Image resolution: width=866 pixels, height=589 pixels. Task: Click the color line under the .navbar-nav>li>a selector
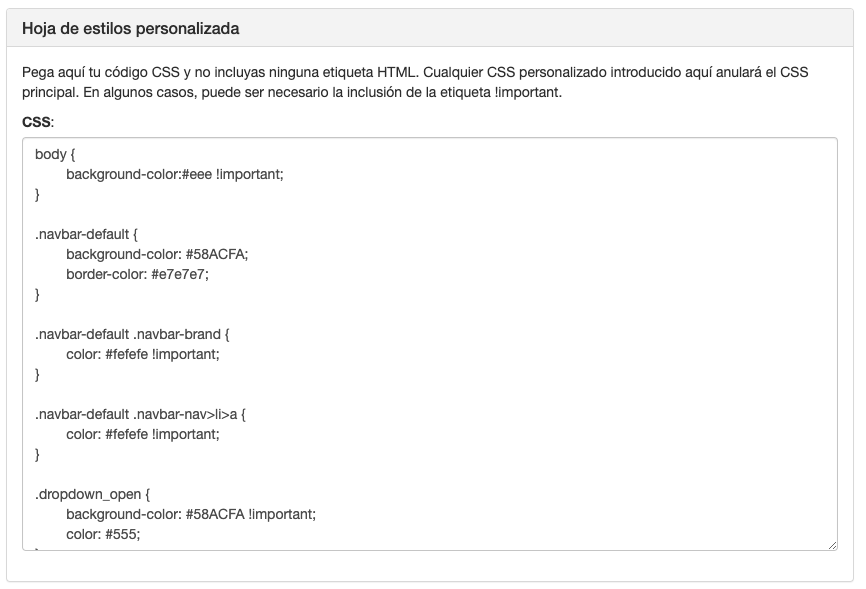[142, 434]
